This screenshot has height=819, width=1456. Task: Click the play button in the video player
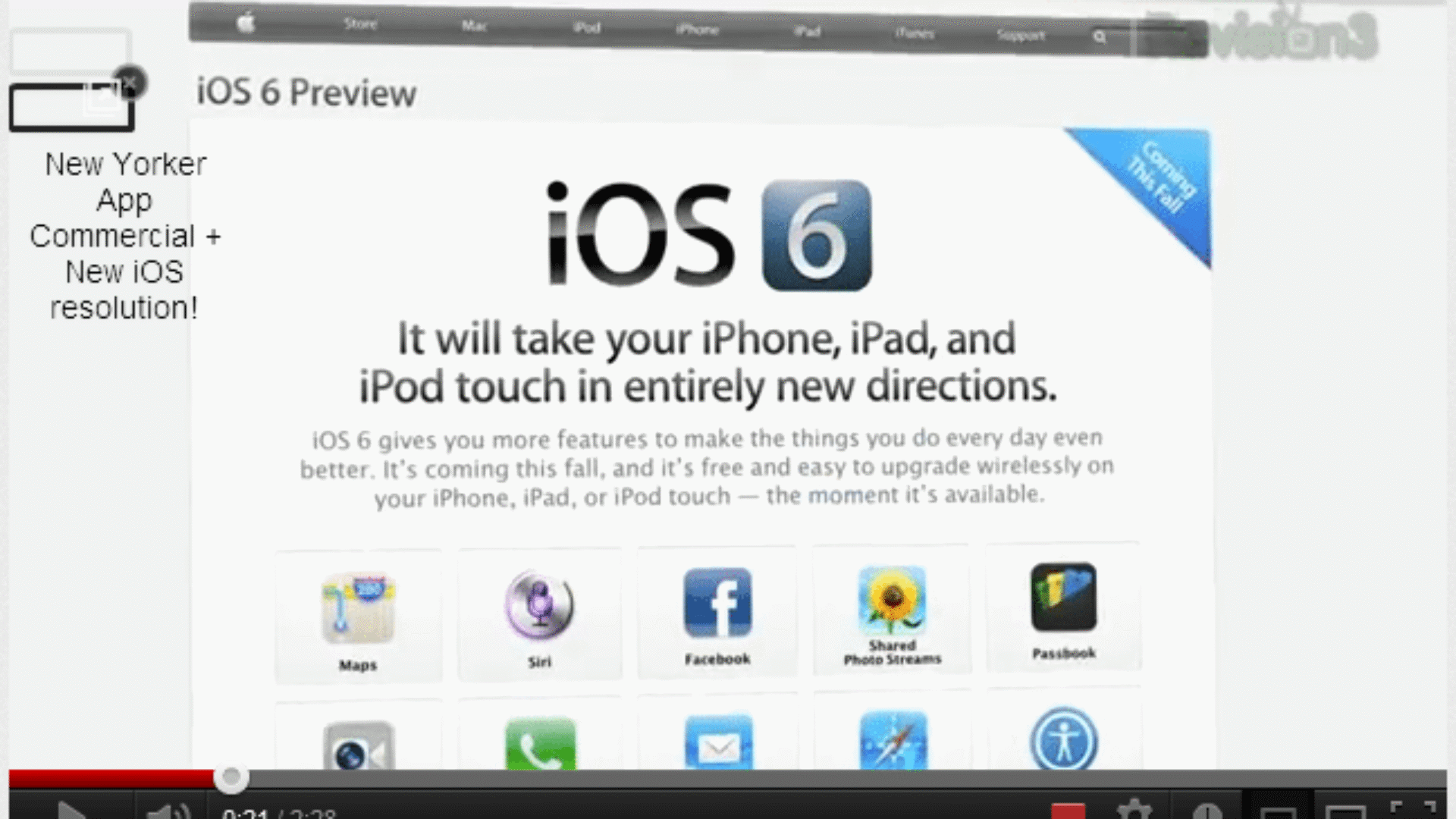coord(71,810)
